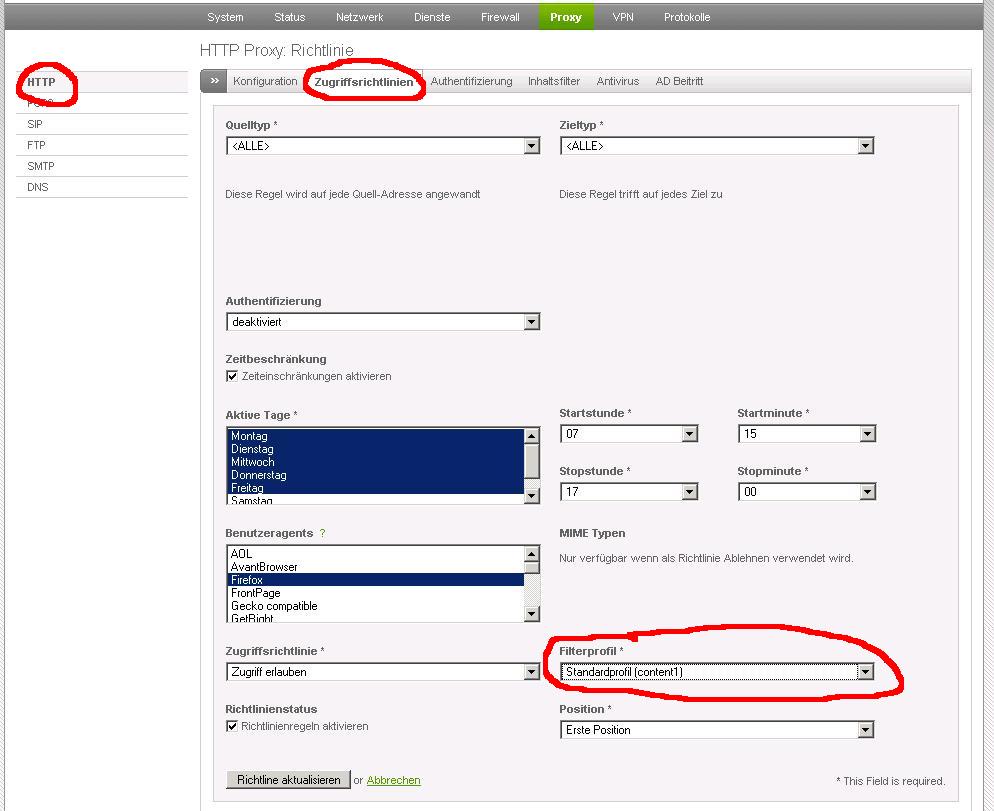Open the Firewall menu
Screen dimensions: 994x811
click(500, 17)
